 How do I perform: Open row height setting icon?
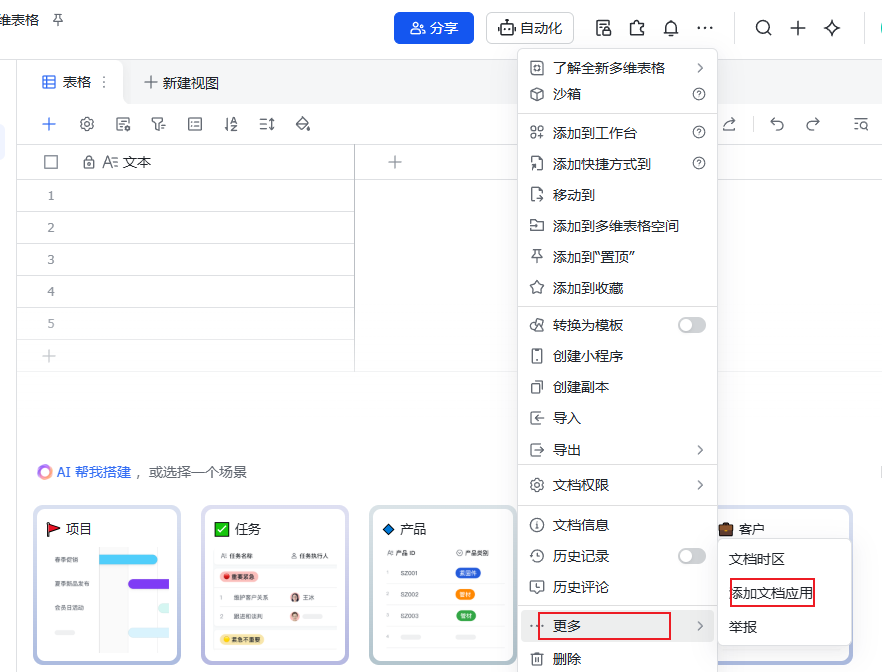(267, 124)
